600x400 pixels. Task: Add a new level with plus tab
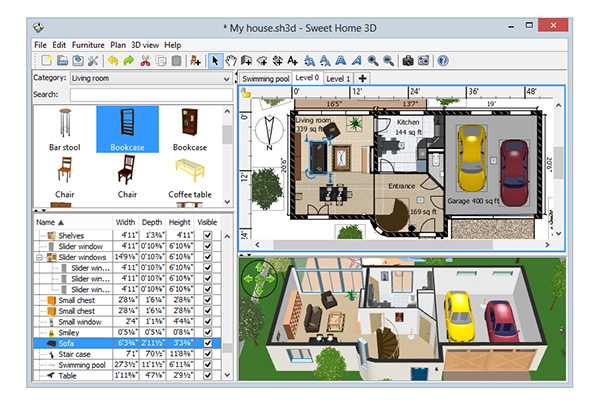362,78
